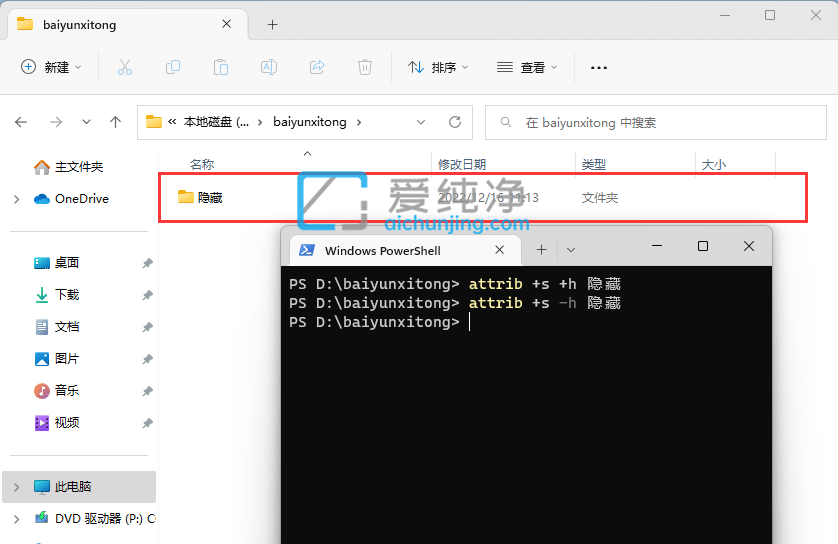
Task: Open 音乐 in quick access
Action: tap(57, 391)
